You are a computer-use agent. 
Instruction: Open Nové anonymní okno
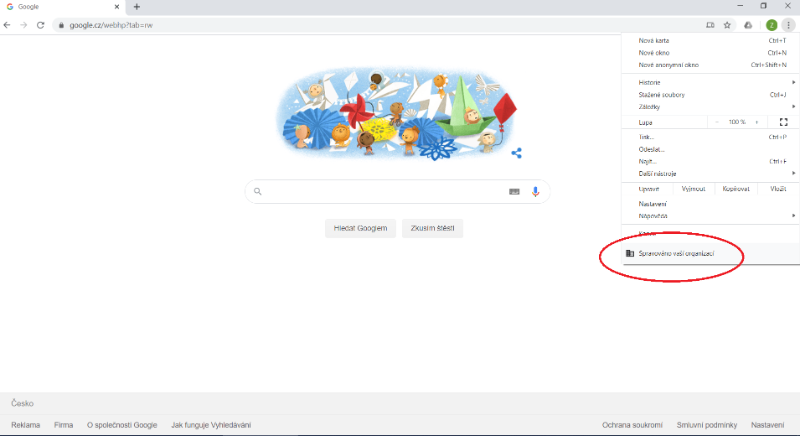[x=710, y=65]
